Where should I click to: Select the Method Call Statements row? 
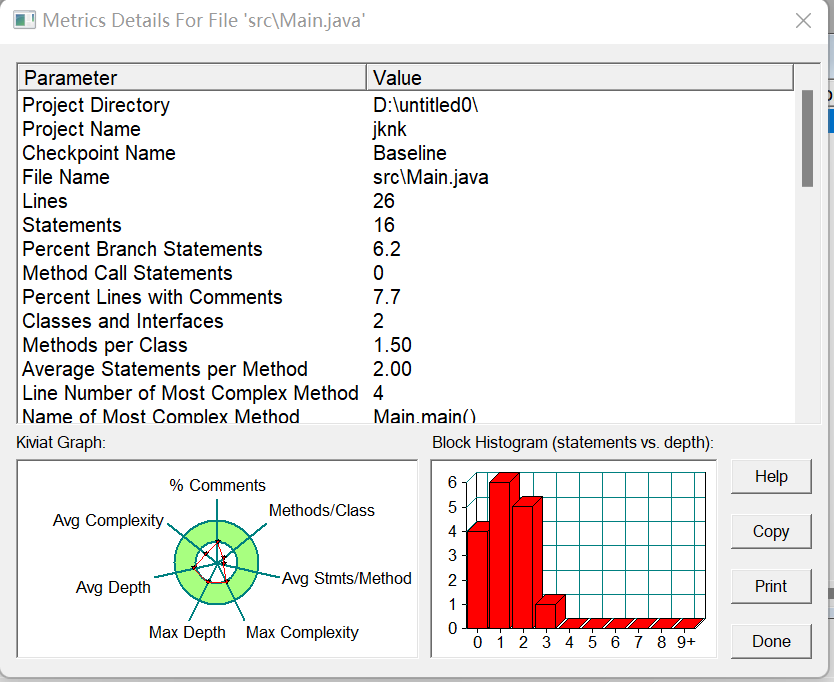(408, 272)
